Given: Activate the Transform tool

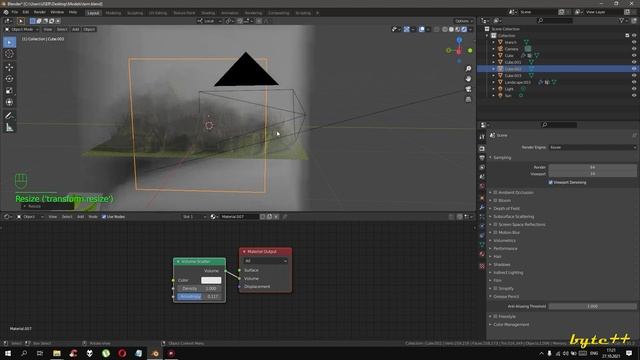Looking at the screenshot, I should point(9,102).
